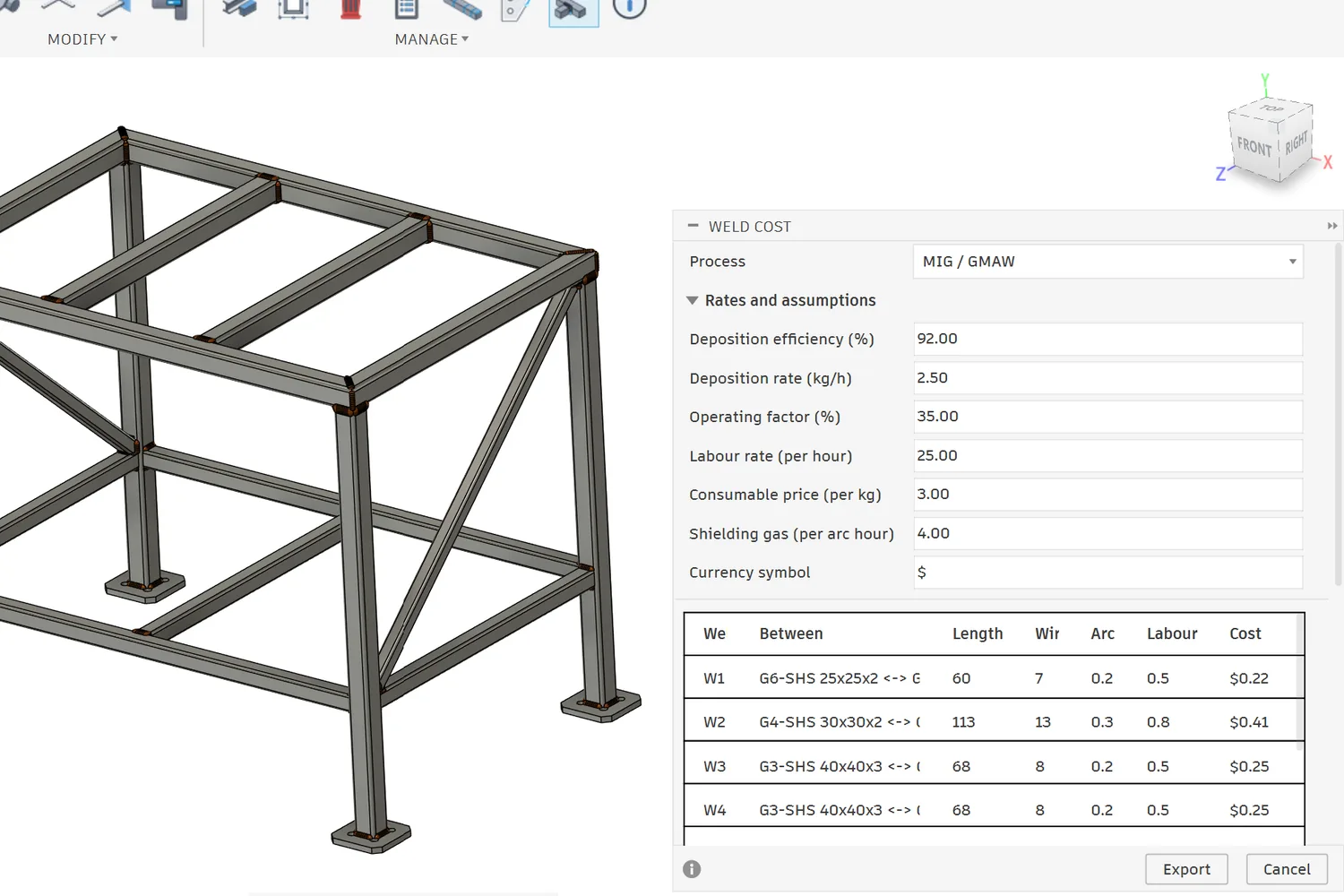Click the TOP face of view cube
Image resolution: width=1344 pixels, height=896 pixels.
tap(1271, 109)
